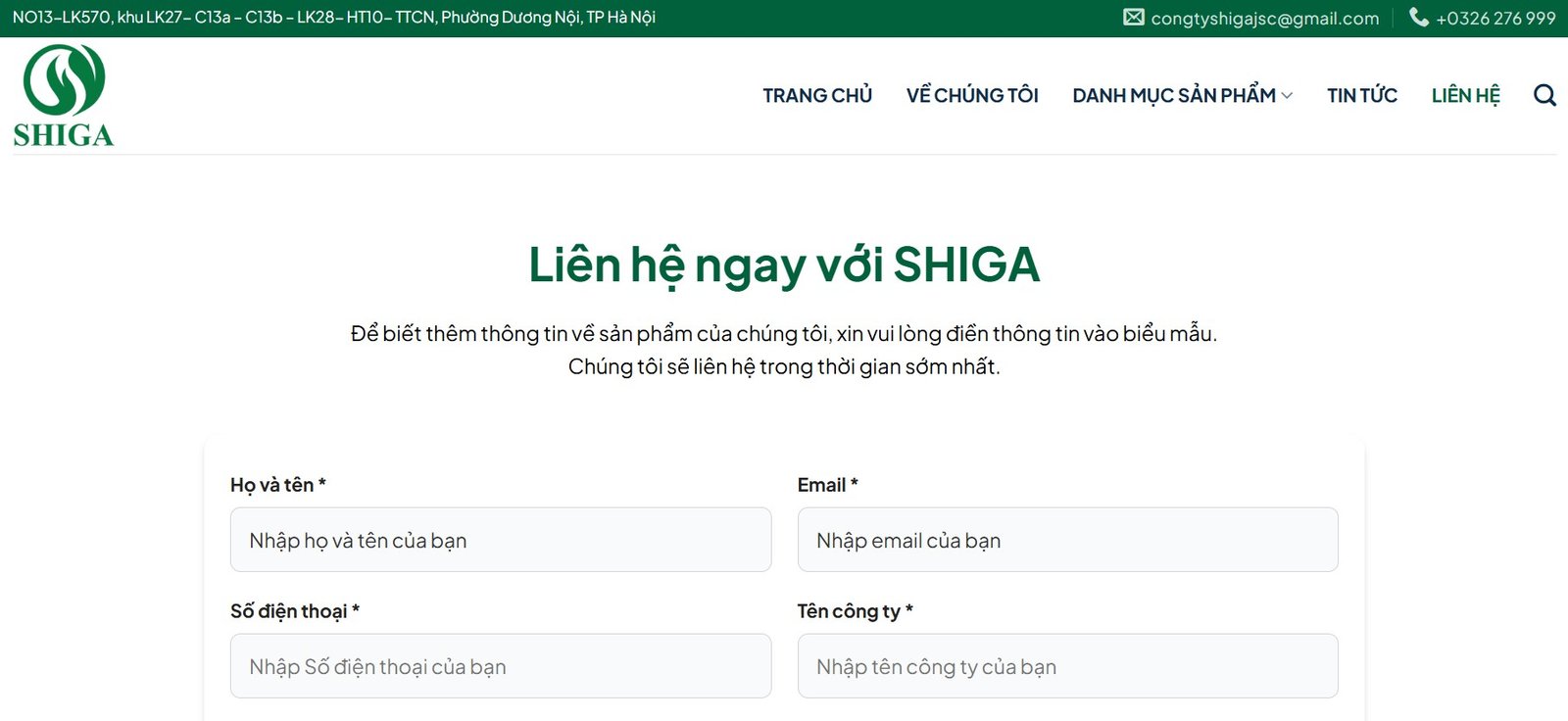Click the 'Tên công ty *' label
The width and height of the screenshot is (1568, 721).
point(855,611)
